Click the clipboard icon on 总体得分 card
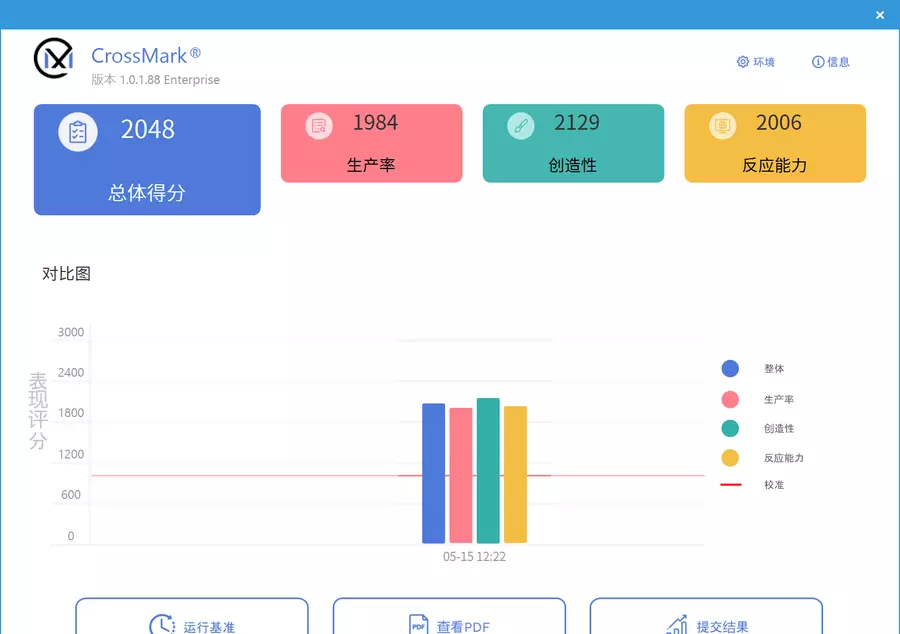The image size is (900, 634). [78, 132]
